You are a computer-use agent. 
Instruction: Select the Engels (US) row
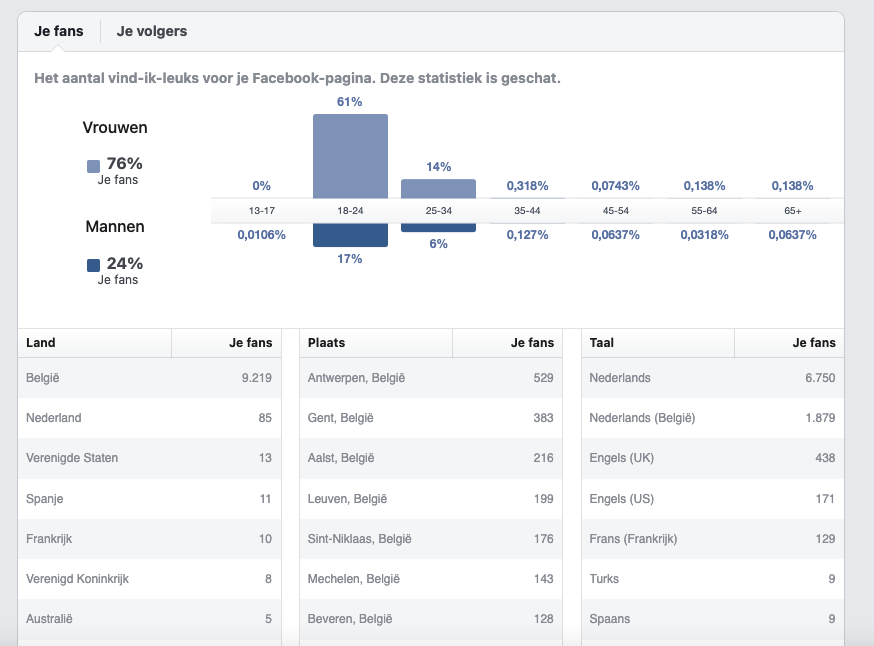click(x=713, y=499)
